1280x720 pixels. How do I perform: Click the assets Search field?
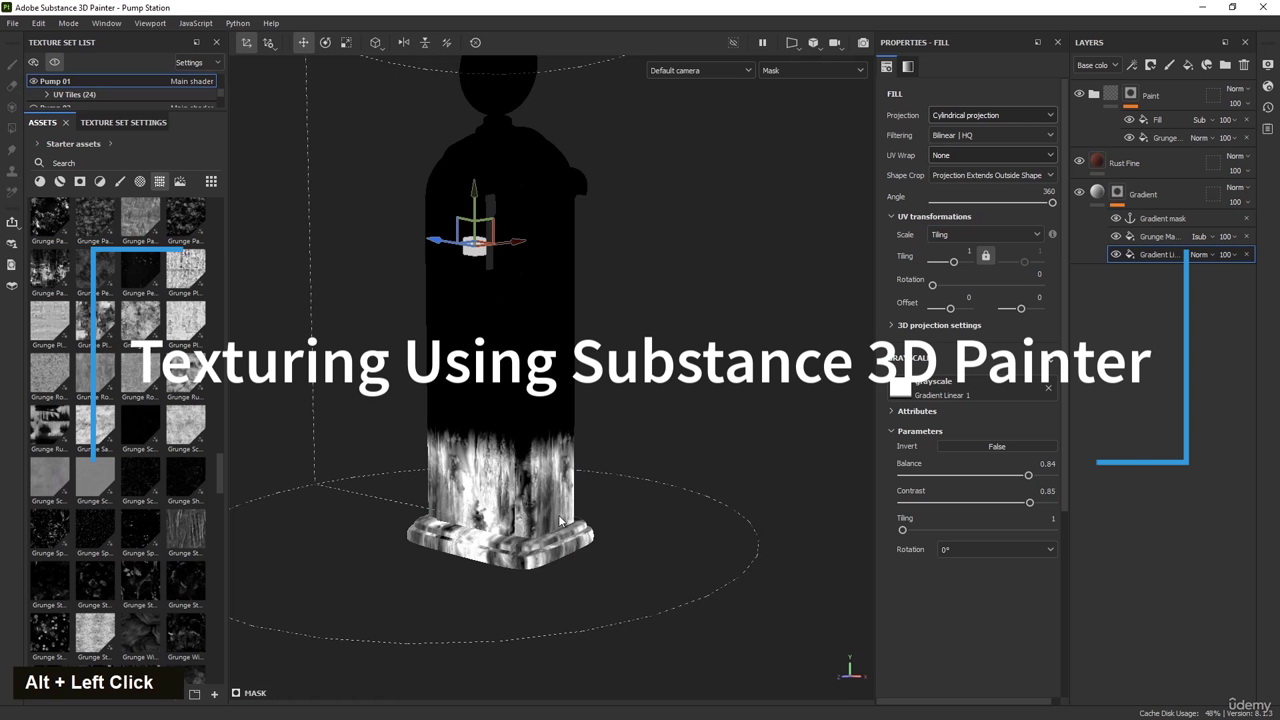tap(125, 163)
